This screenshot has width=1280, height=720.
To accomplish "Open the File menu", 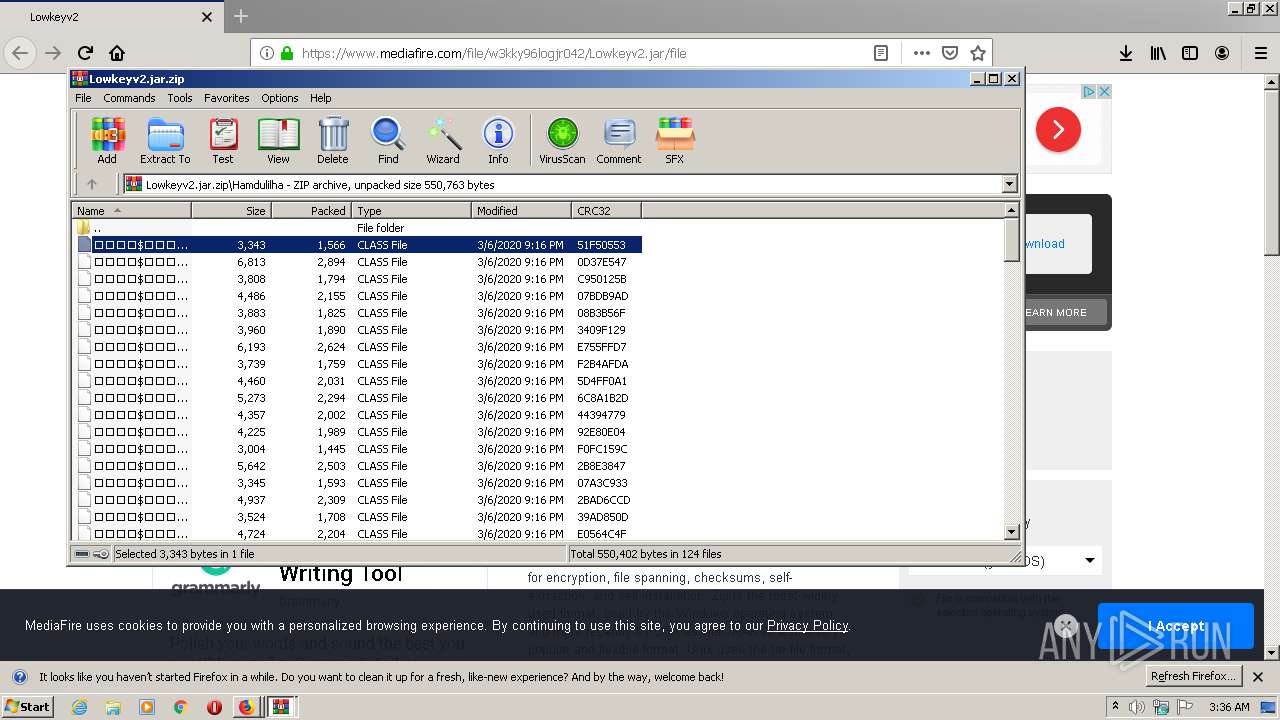I will pos(83,98).
